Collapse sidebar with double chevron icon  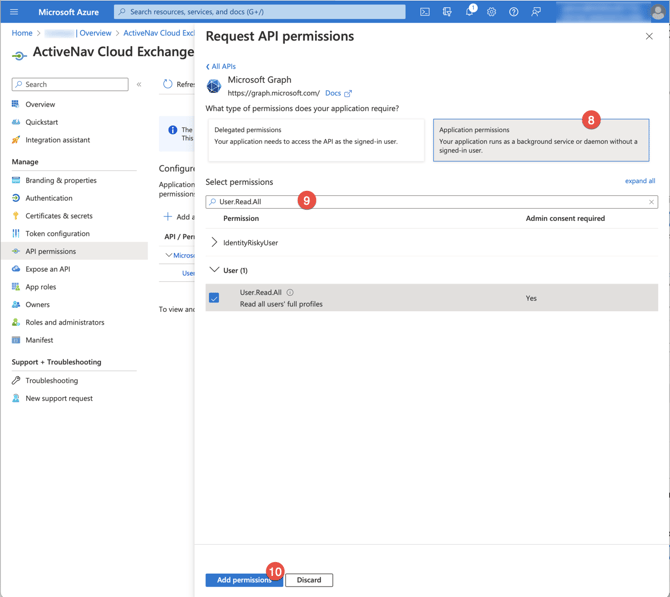pyautogui.click(x=139, y=84)
